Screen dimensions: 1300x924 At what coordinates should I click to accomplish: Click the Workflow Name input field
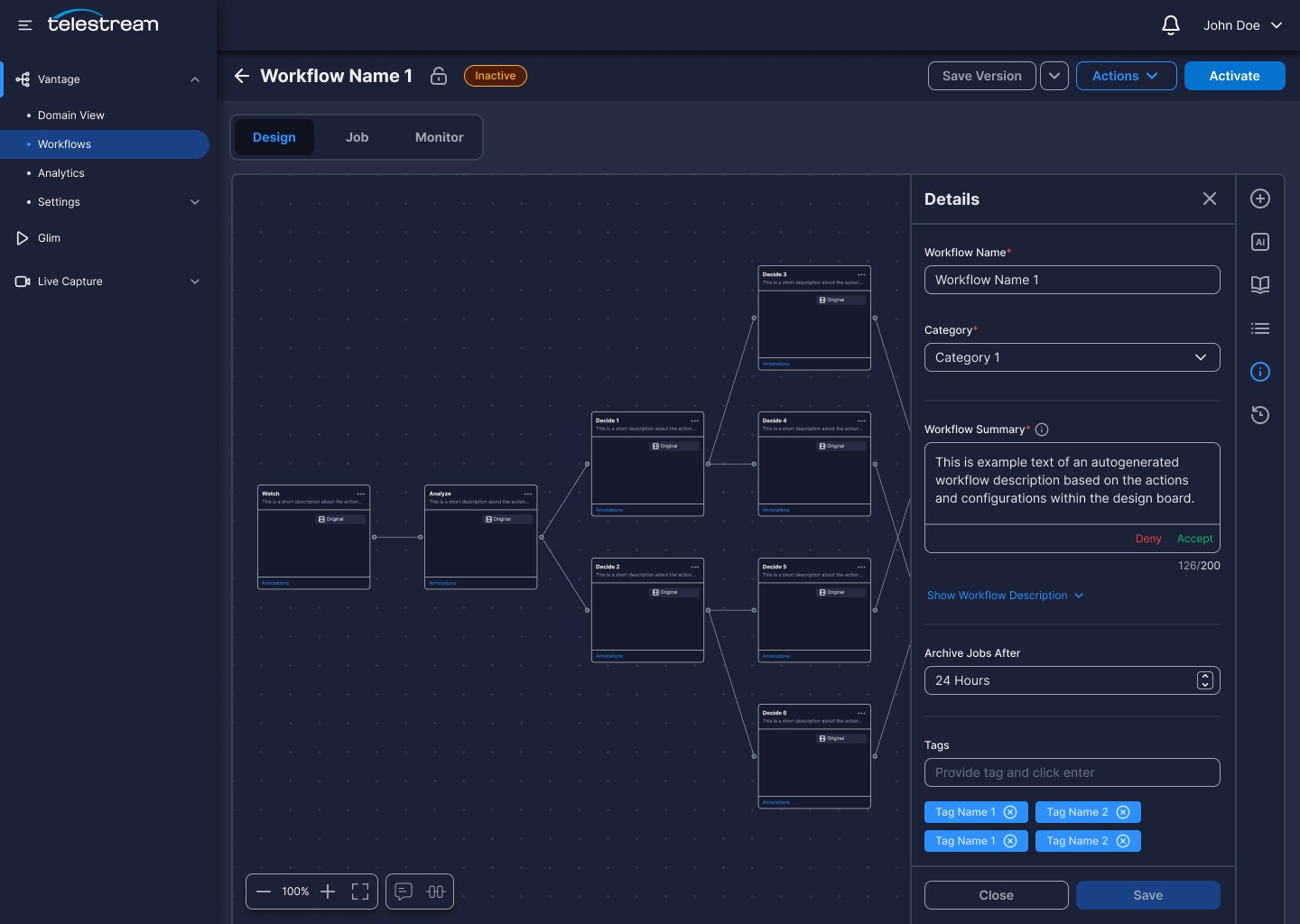tap(1072, 280)
